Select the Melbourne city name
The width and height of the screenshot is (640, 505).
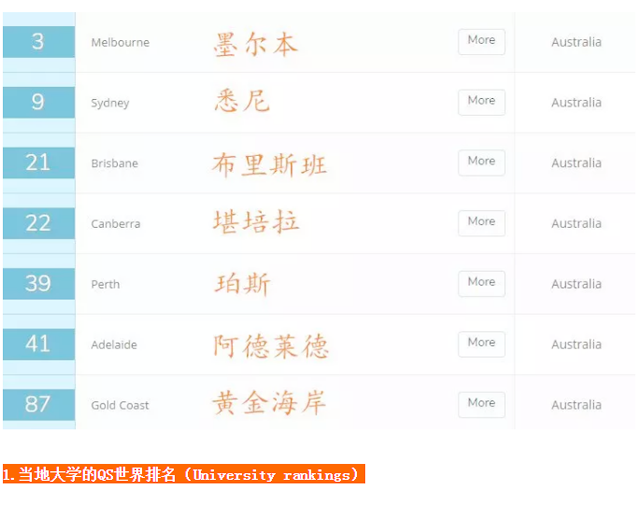click(120, 42)
